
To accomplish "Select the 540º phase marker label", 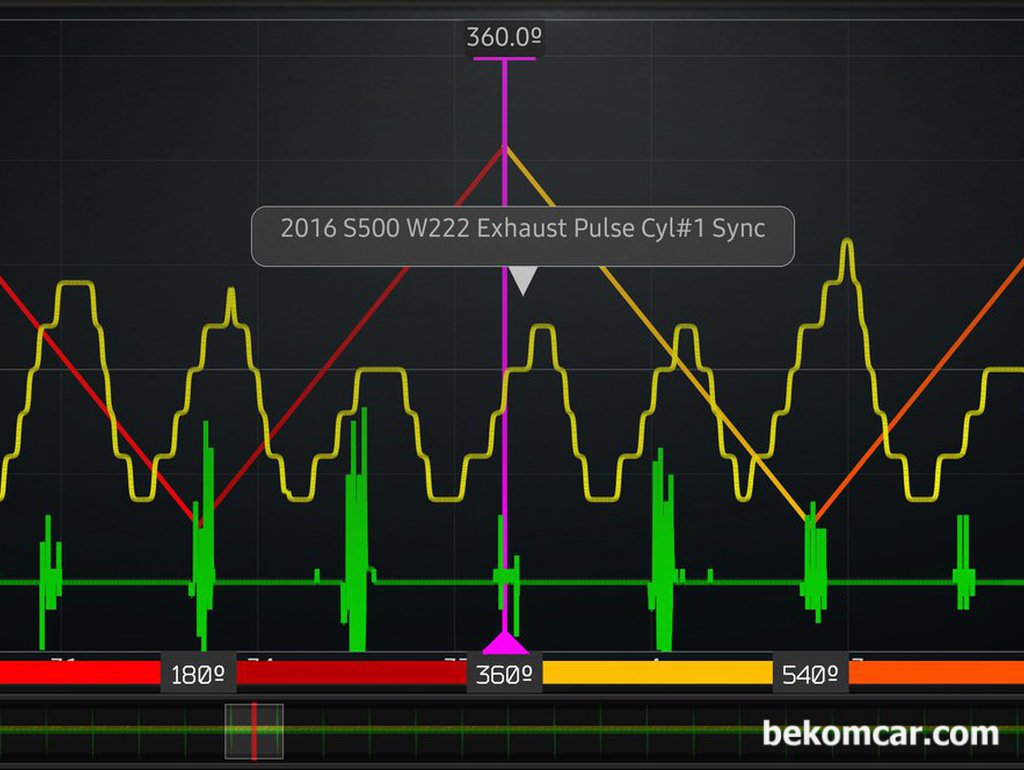I will tap(810, 674).
